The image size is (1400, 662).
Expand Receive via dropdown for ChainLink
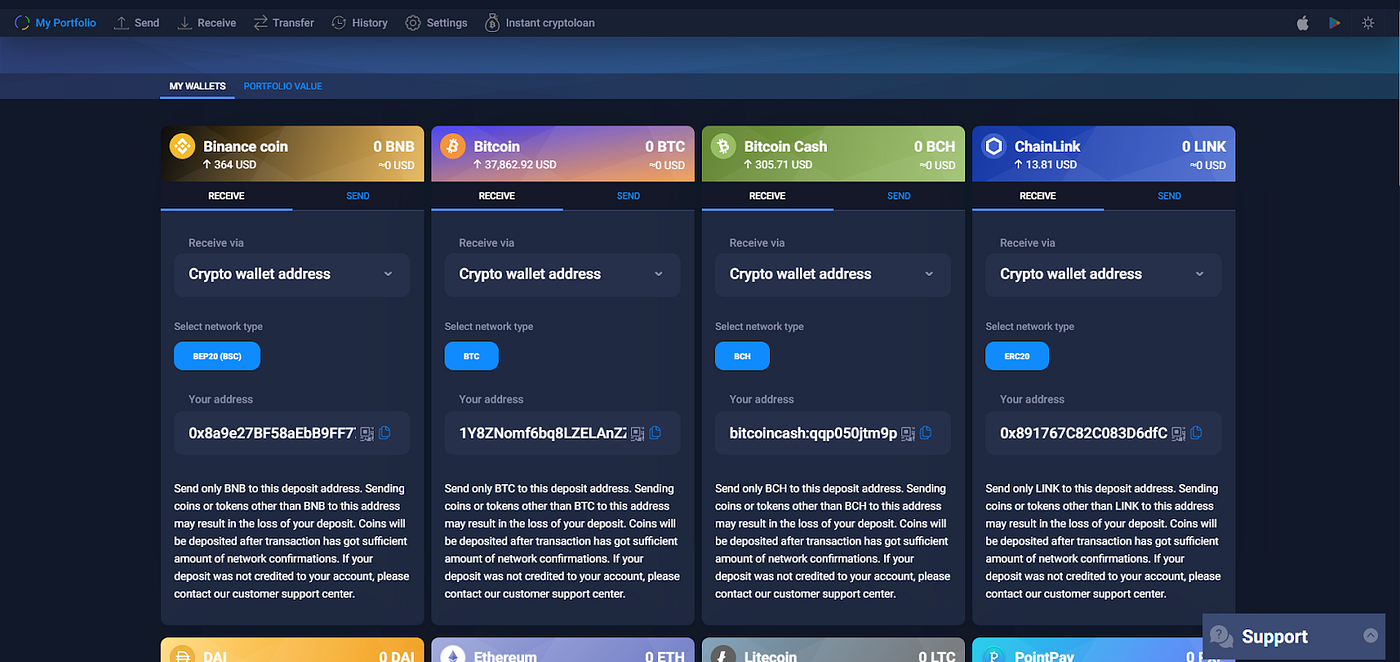[x=1104, y=274]
